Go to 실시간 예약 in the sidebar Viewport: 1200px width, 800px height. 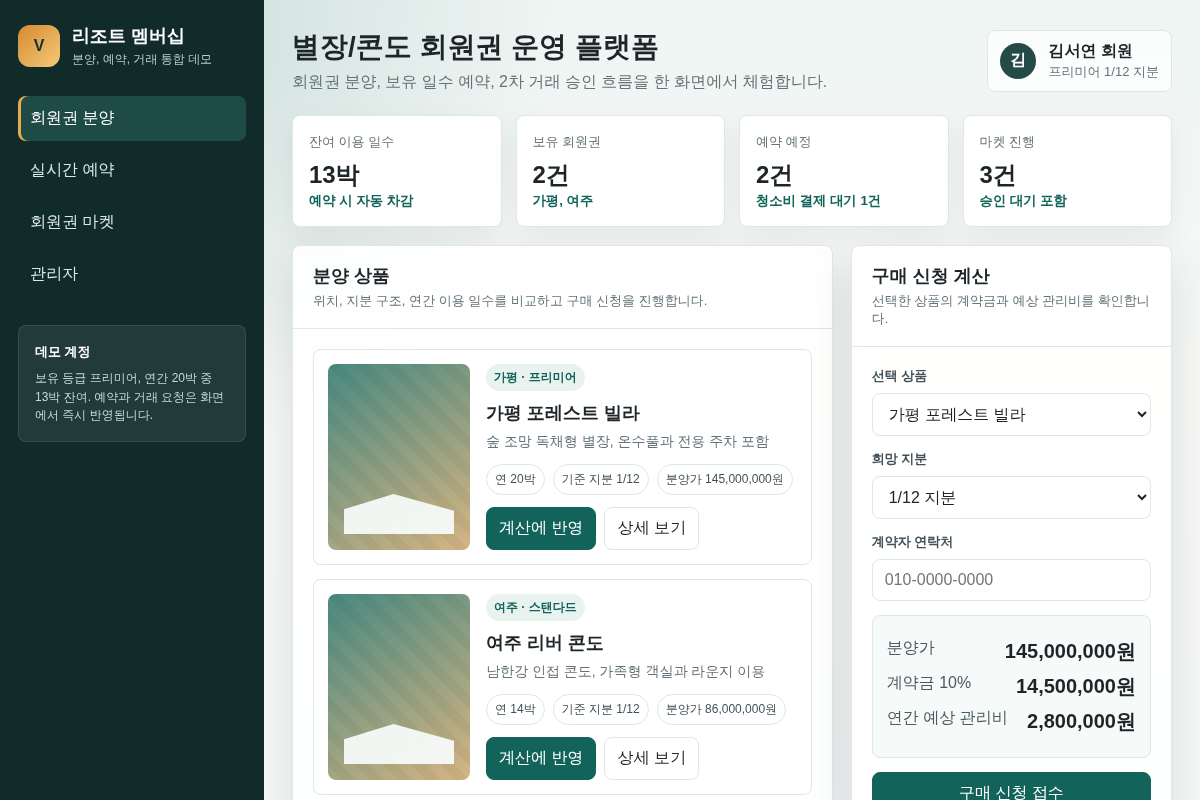[x=132, y=170]
